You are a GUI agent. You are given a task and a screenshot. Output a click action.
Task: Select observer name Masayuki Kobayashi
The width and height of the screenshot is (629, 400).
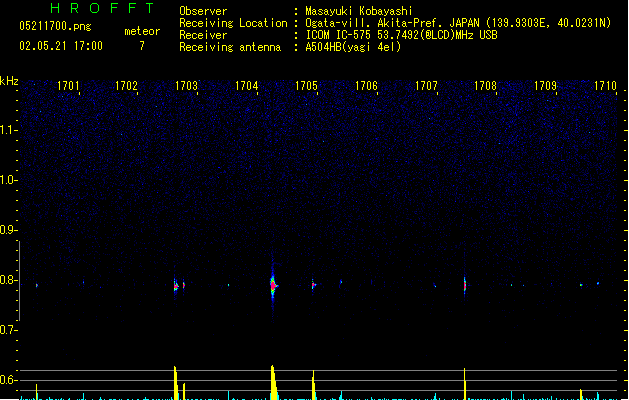(359, 11)
